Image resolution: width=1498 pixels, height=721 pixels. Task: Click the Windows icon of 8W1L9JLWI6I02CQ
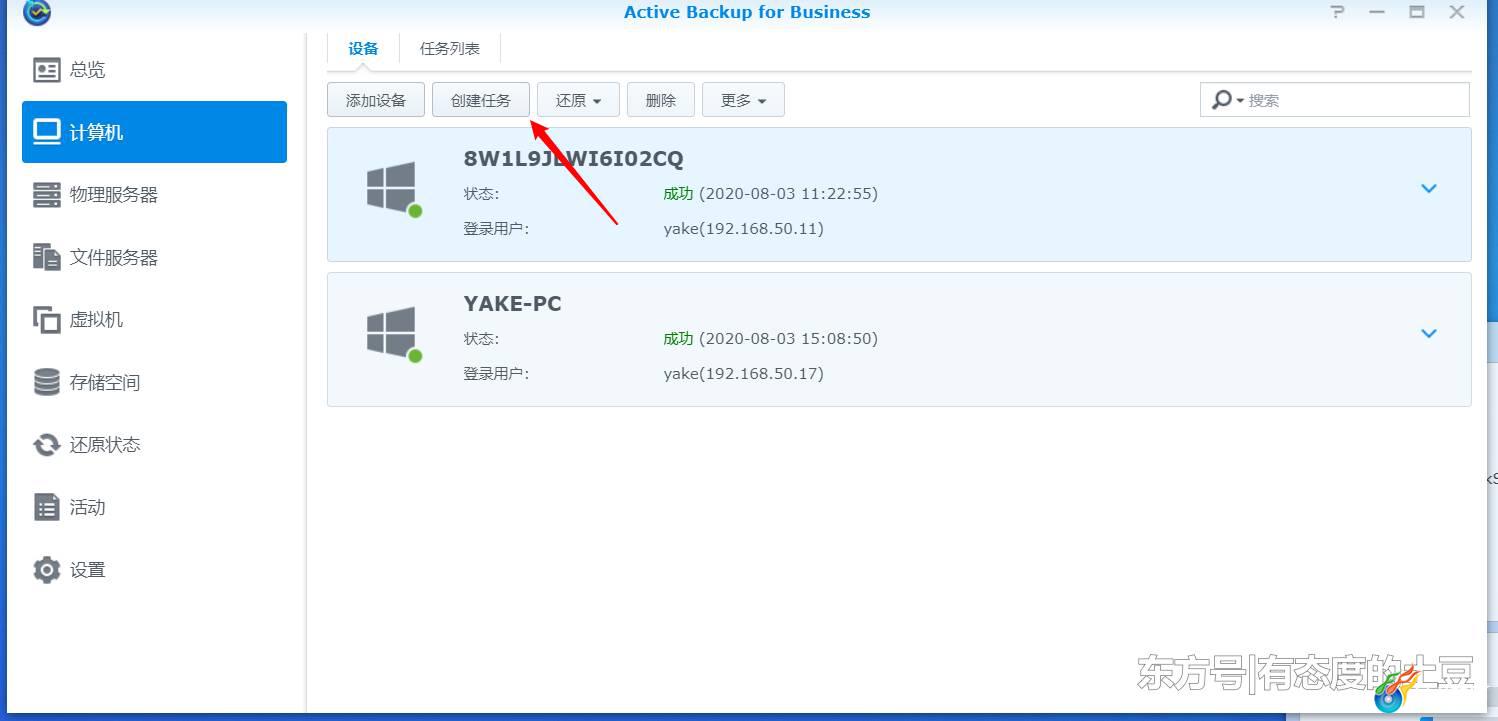pos(392,188)
